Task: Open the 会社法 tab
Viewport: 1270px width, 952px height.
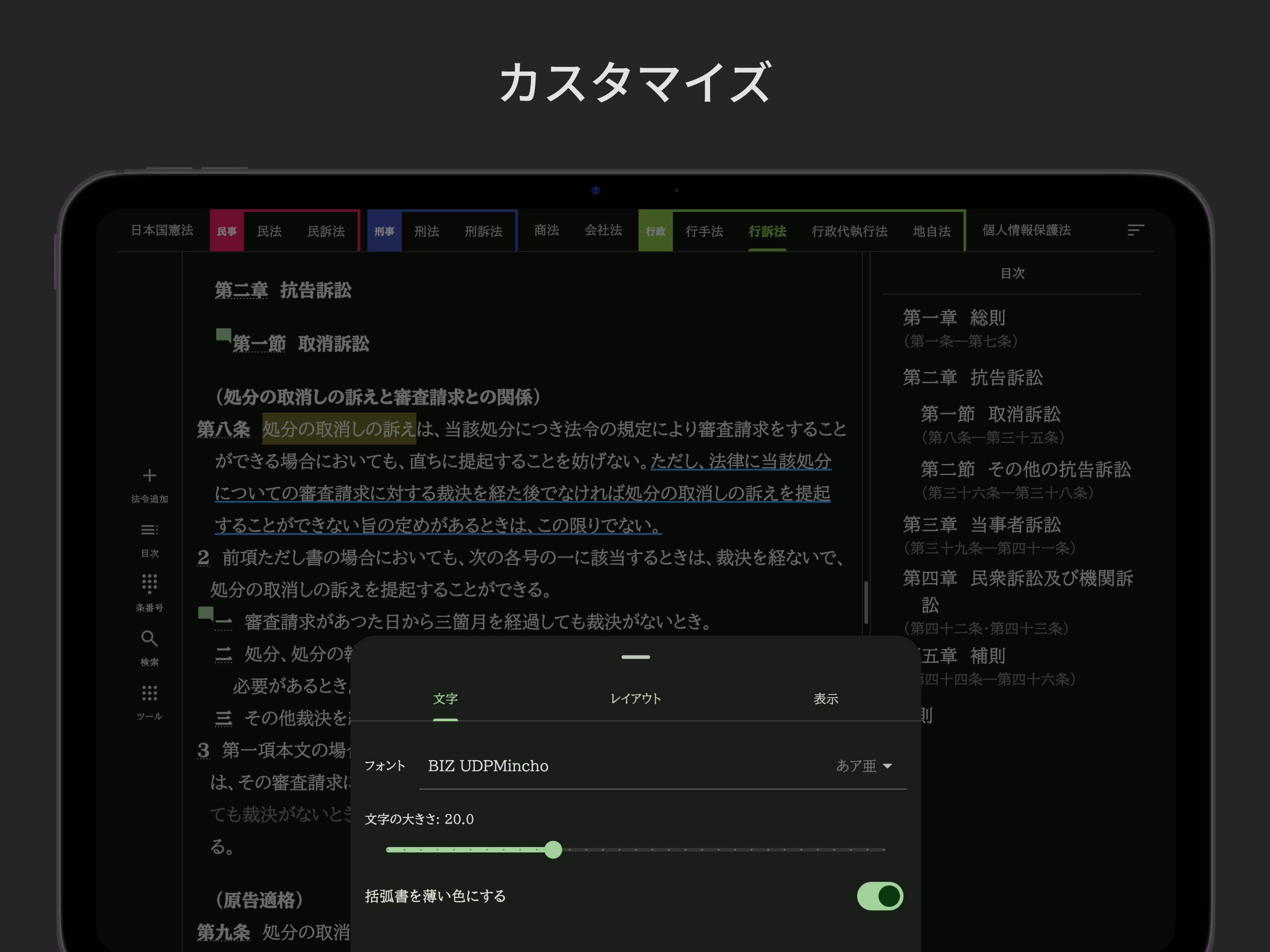Action: 603,230
